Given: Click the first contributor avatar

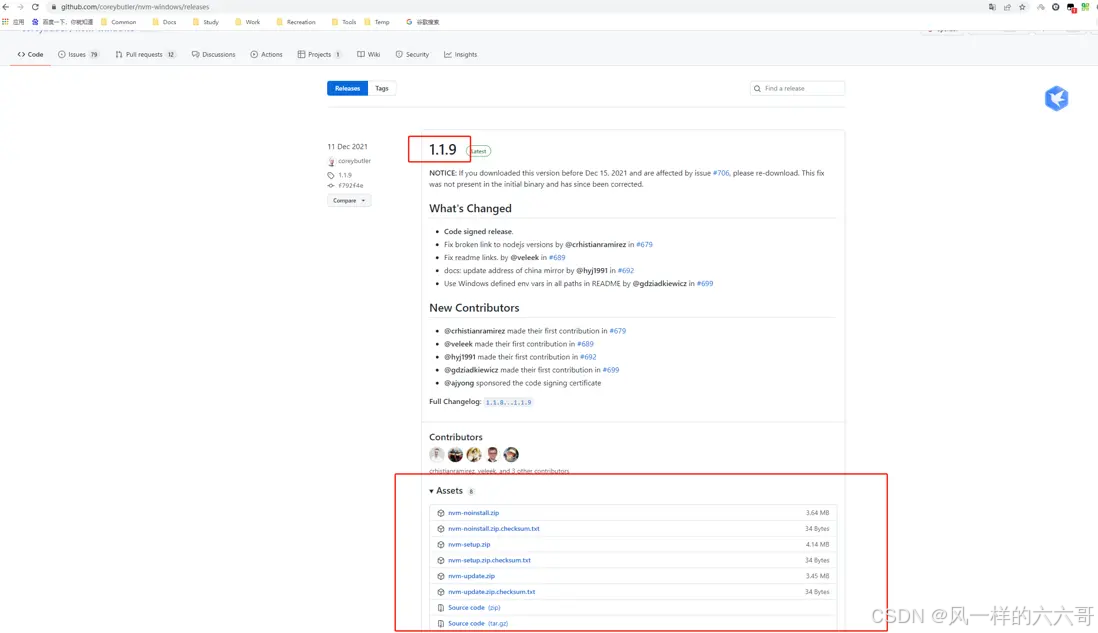Looking at the screenshot, I should [436, 454].
